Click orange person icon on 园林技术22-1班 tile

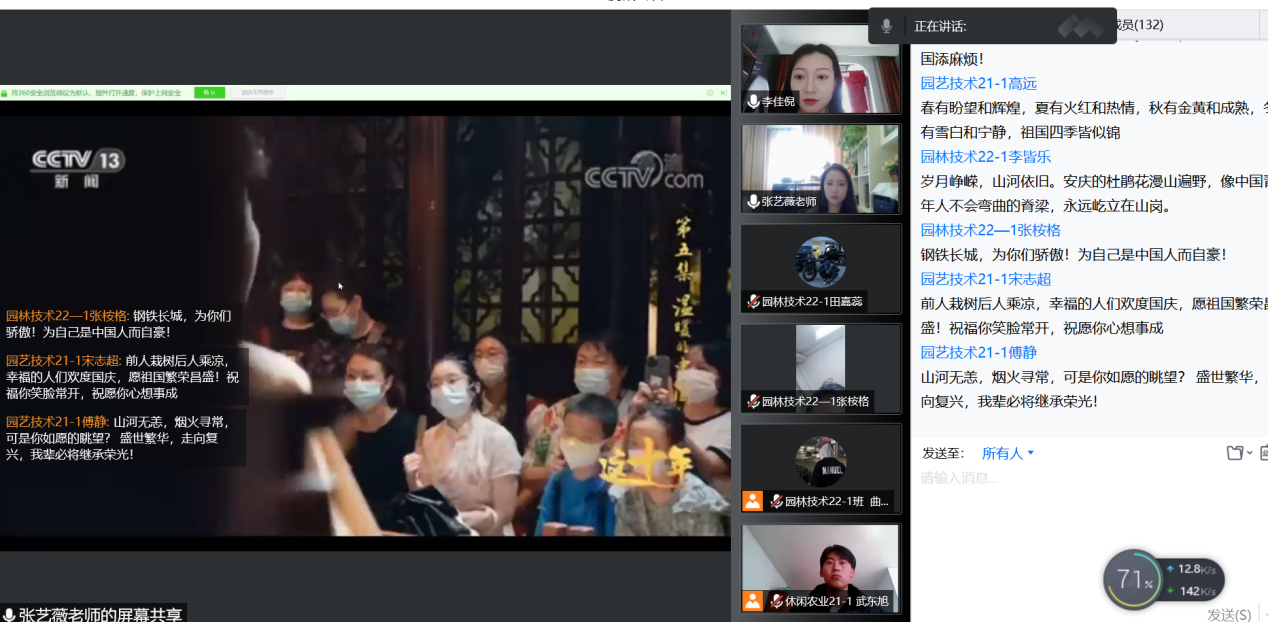pyautogui.click(x=753, y=501)
